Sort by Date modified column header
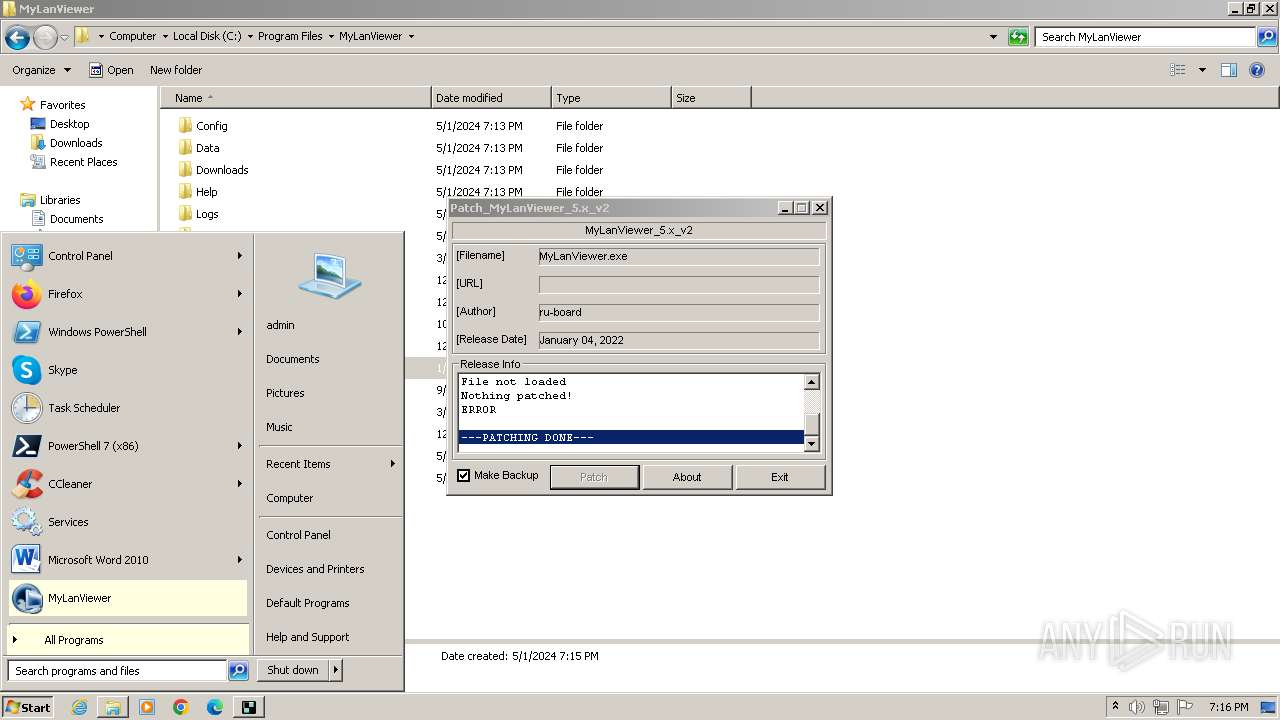1280x720 pixels. [491, 98]
